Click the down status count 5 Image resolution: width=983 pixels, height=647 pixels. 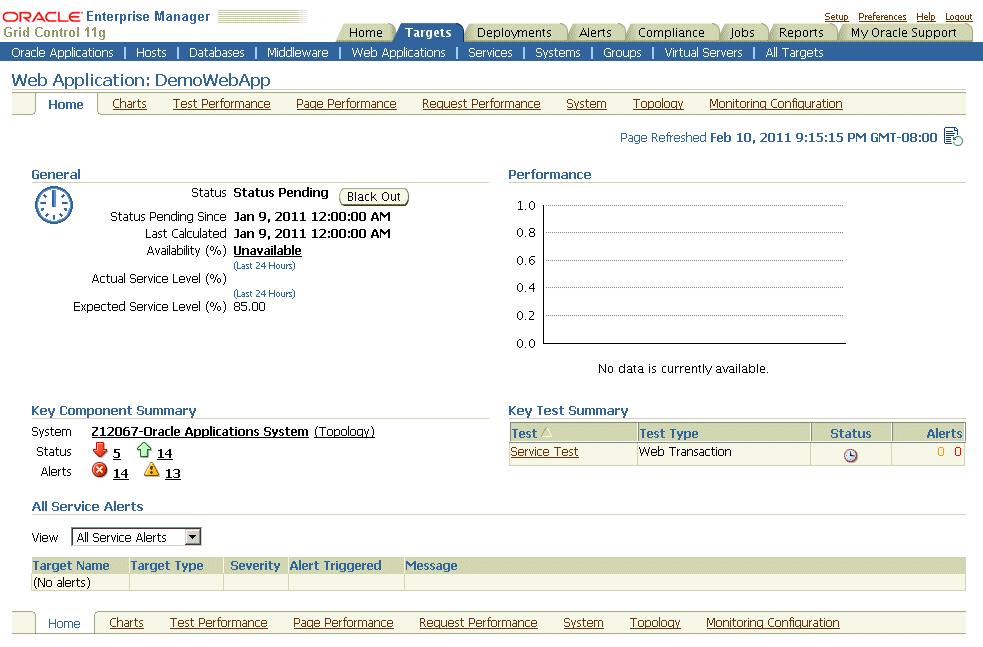(x=117, y=453)
